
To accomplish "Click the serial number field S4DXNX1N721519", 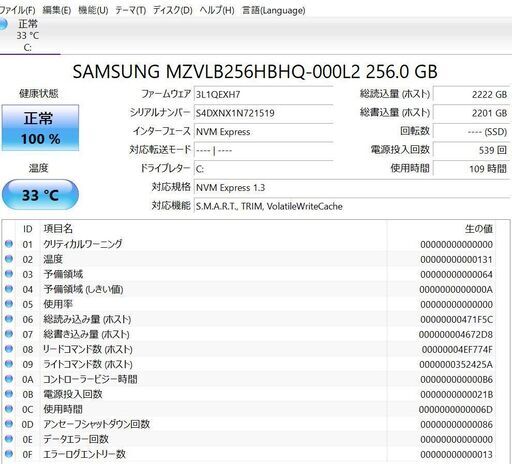I will [263, 113].
